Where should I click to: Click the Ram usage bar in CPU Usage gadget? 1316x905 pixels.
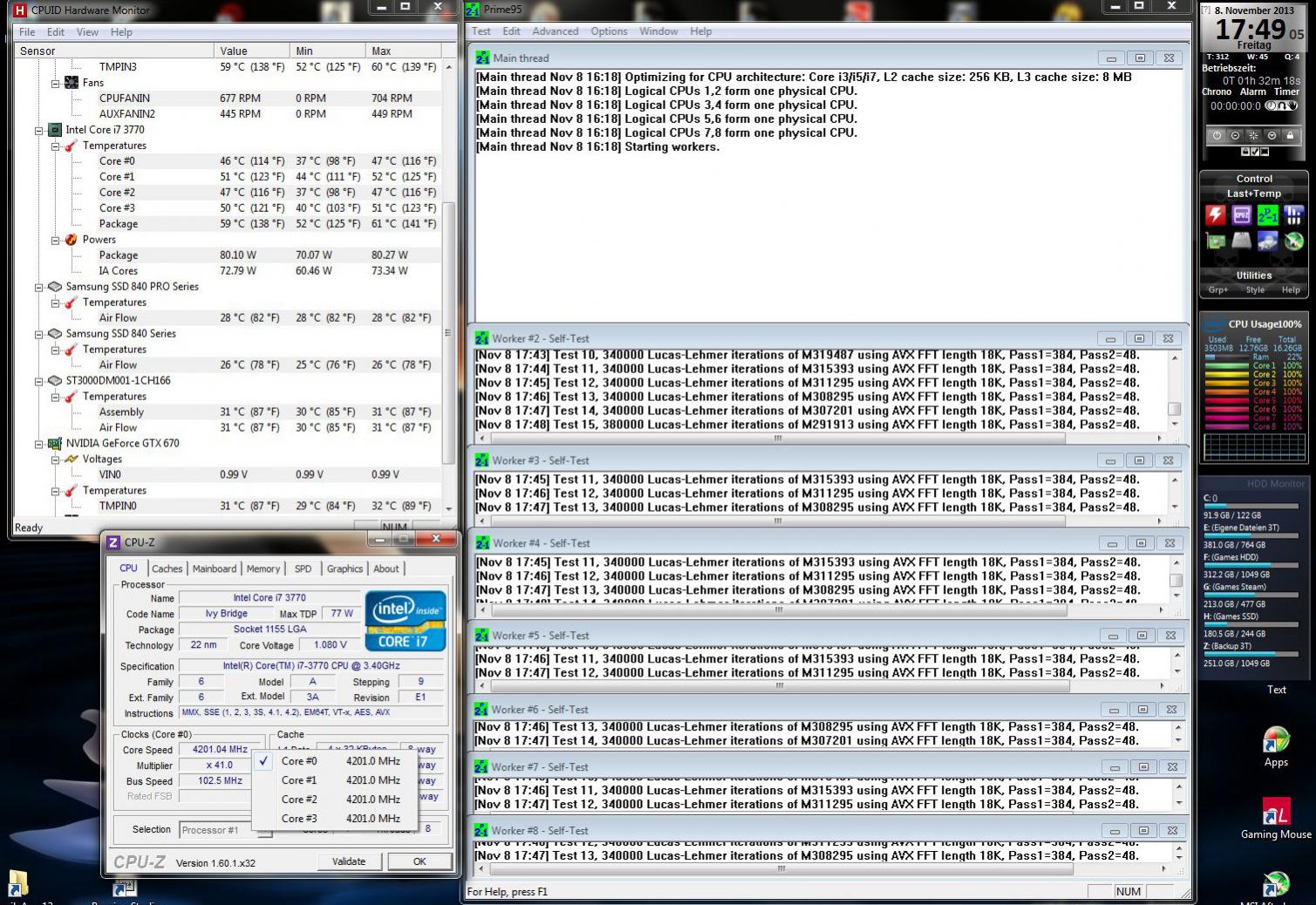(1226, 357)
